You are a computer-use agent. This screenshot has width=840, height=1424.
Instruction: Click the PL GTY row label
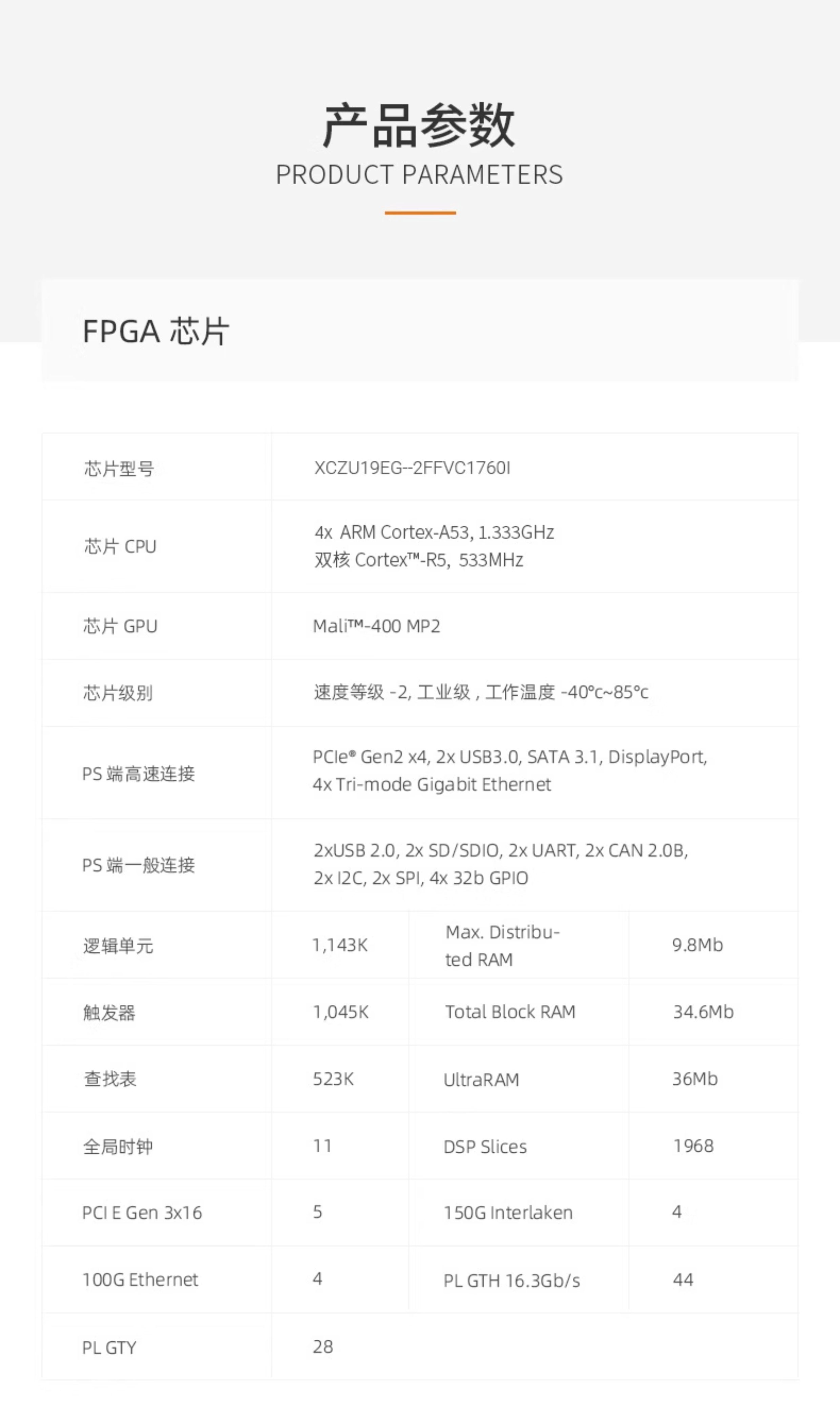(109, 1347)
